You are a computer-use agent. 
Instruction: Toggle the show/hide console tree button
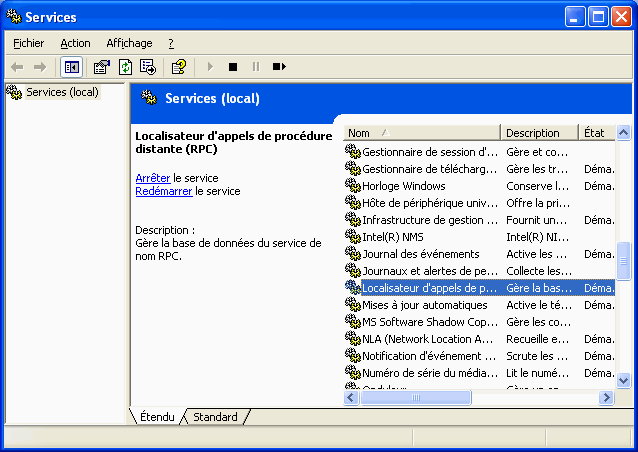pyautogui.click(x=72, y=67)
